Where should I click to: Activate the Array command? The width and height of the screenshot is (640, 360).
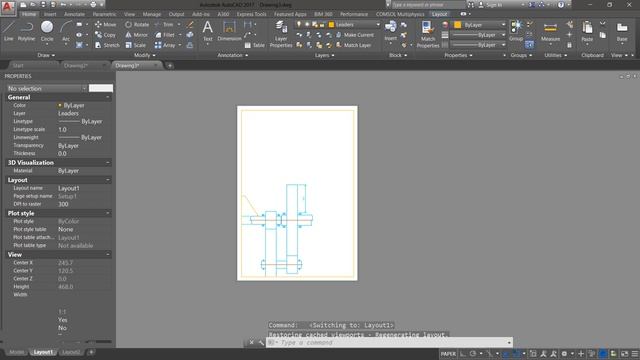coord(165,45)
